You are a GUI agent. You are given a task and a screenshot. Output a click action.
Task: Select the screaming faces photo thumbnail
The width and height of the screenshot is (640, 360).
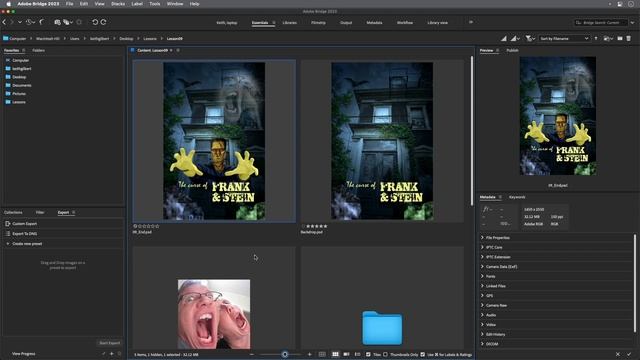point(214,313)
